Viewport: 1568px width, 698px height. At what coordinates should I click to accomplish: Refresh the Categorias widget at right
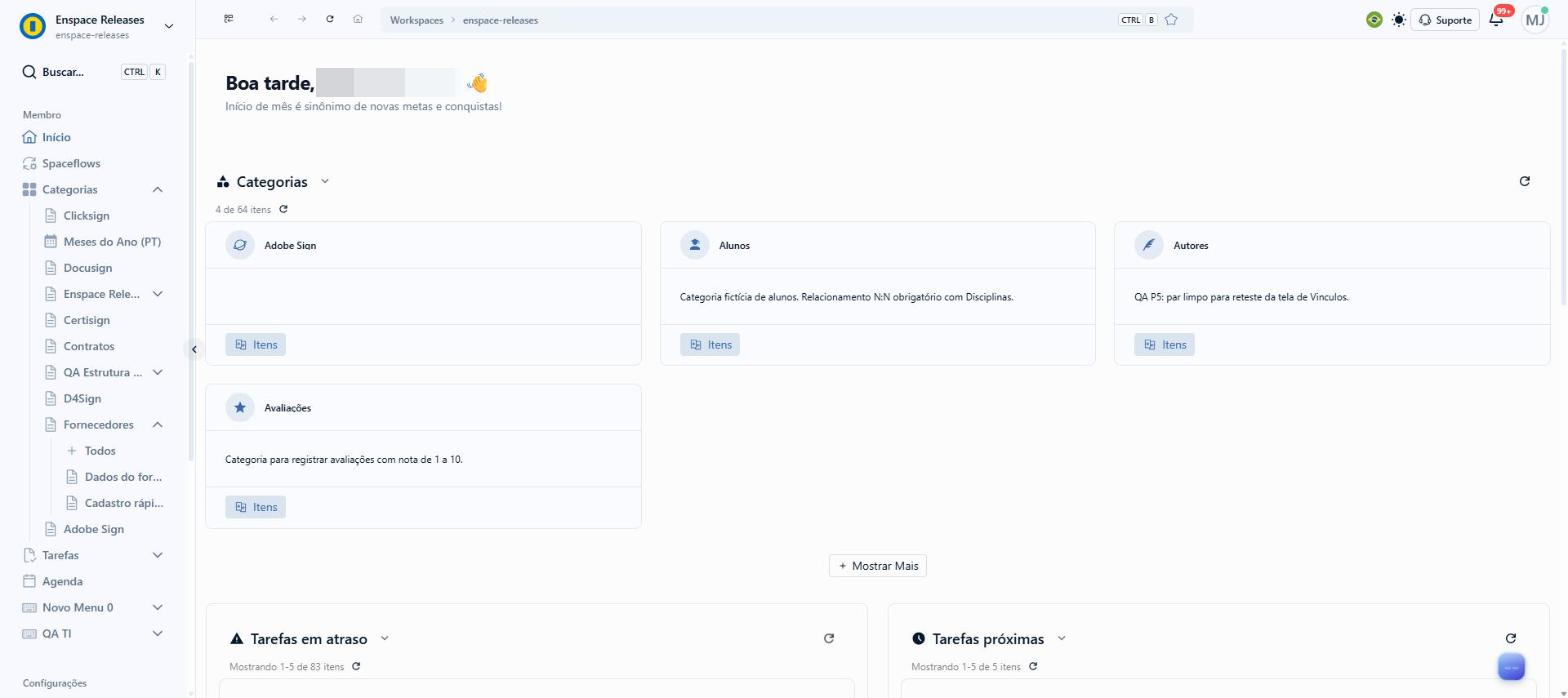[1524, 181]
